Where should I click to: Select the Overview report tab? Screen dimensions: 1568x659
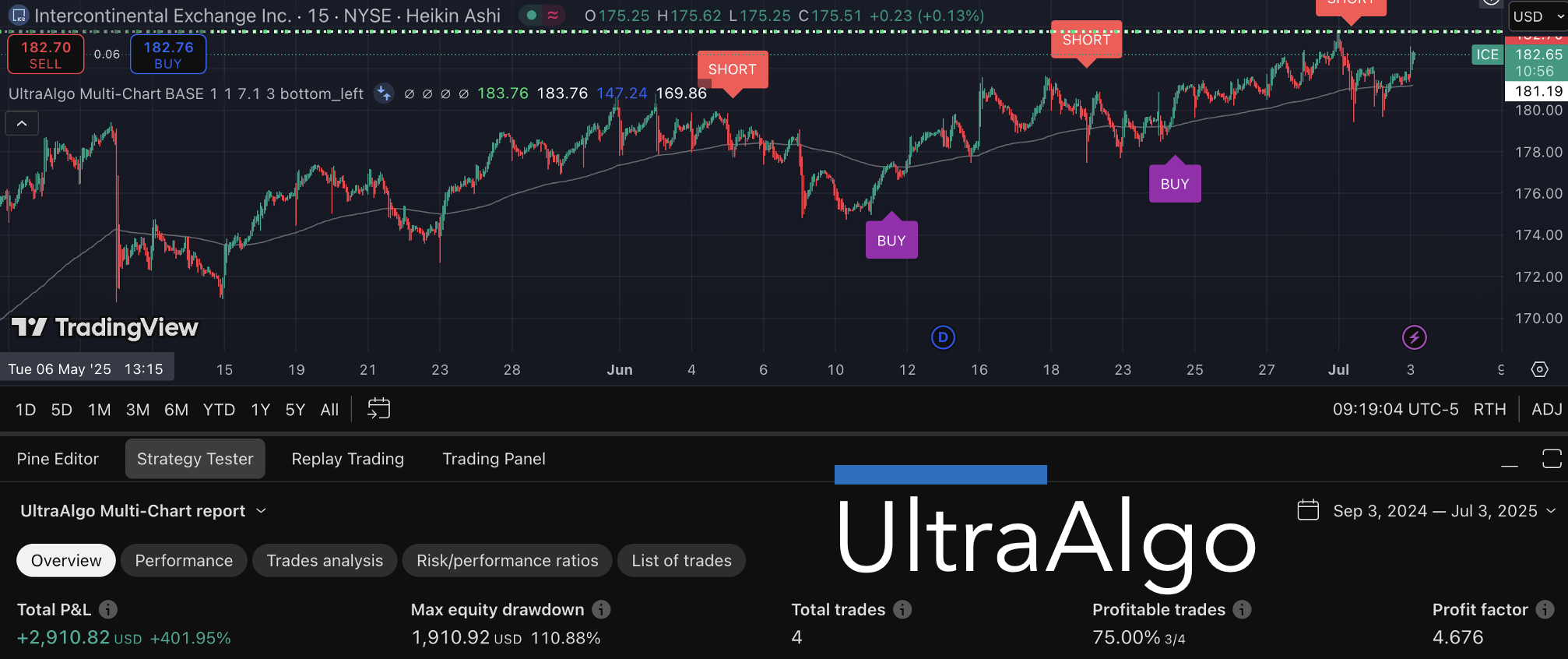tap(66, 561)
